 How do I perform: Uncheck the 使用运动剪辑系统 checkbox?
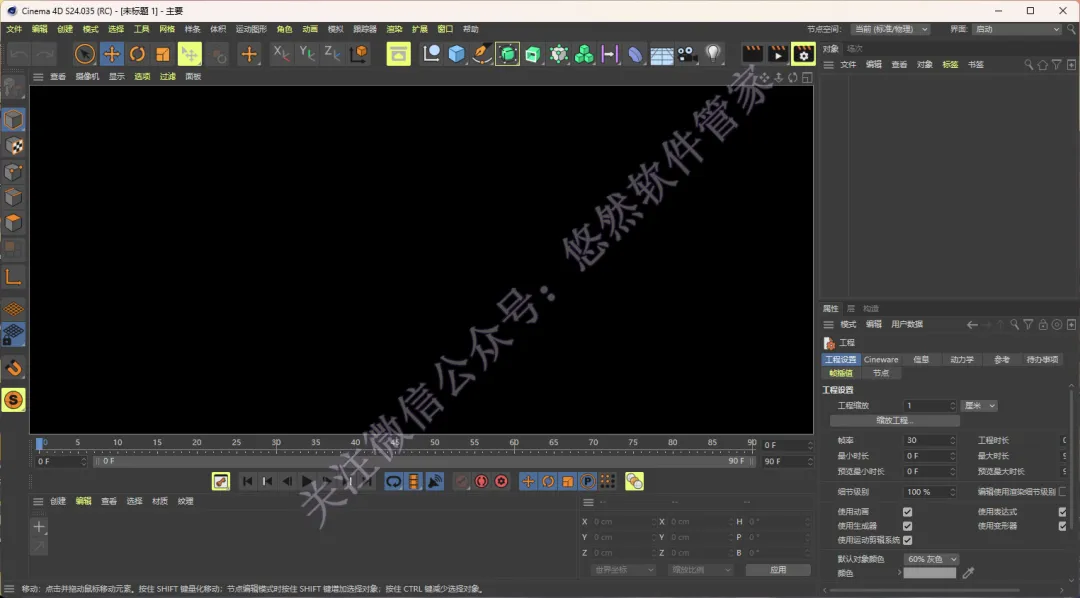(907, 540)
